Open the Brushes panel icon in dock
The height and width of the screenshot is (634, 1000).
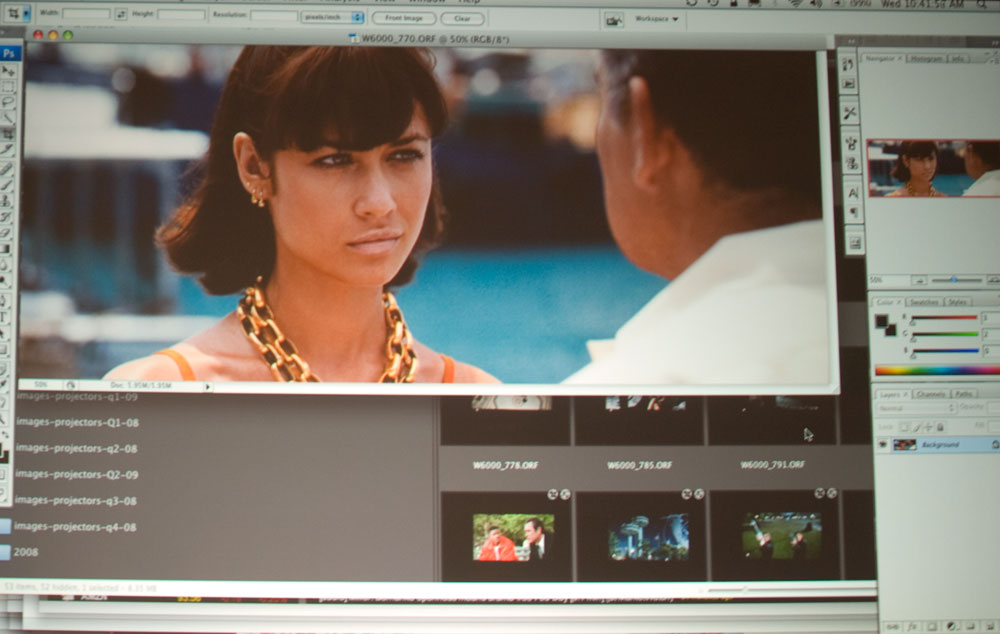851,144
